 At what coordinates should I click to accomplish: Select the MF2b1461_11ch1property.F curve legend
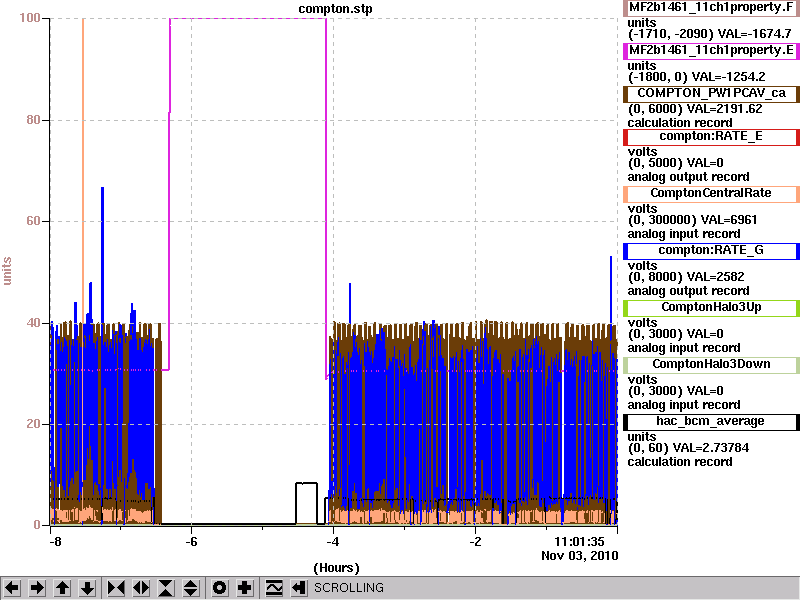(711, 8)
